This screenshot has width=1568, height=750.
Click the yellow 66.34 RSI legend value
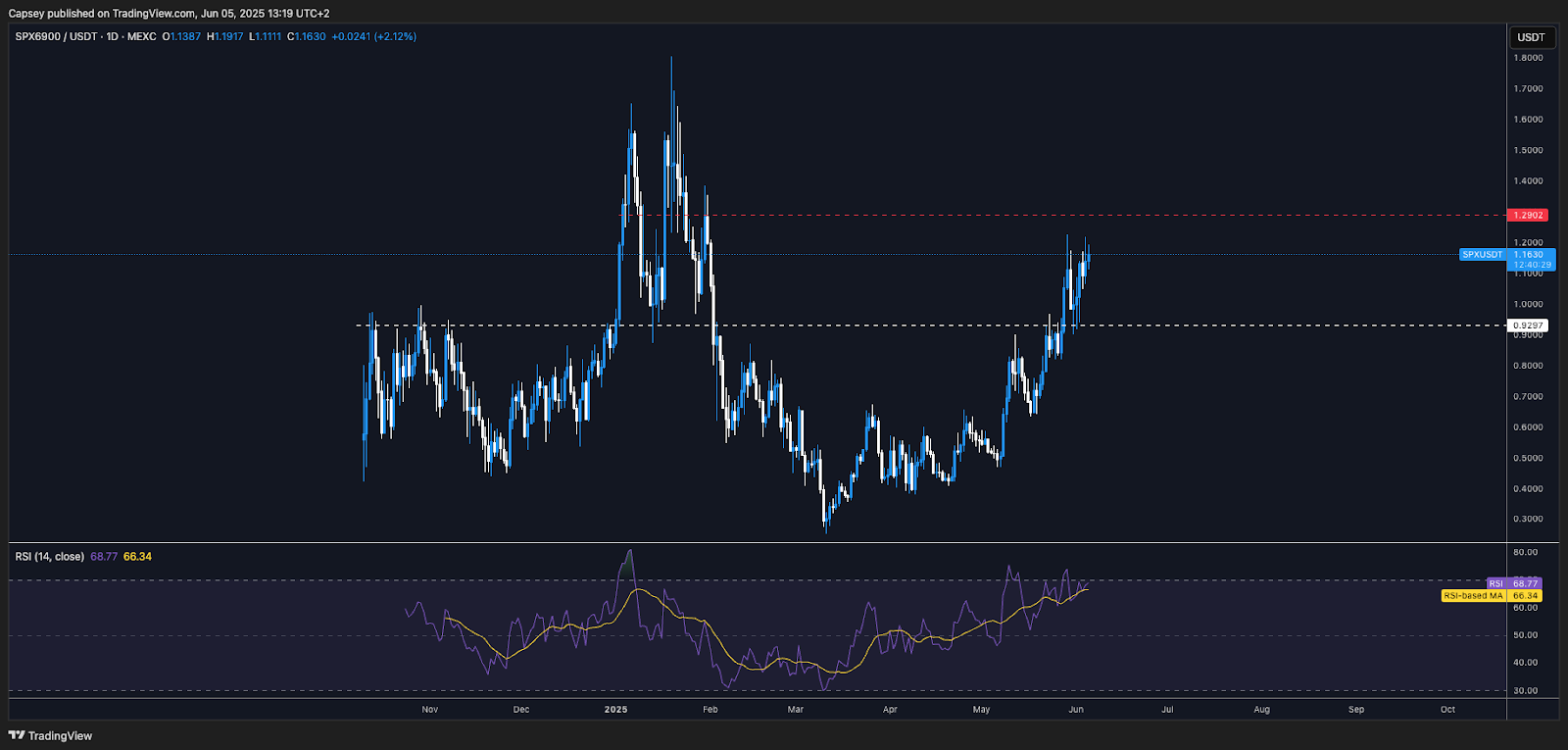coord(137,557)
